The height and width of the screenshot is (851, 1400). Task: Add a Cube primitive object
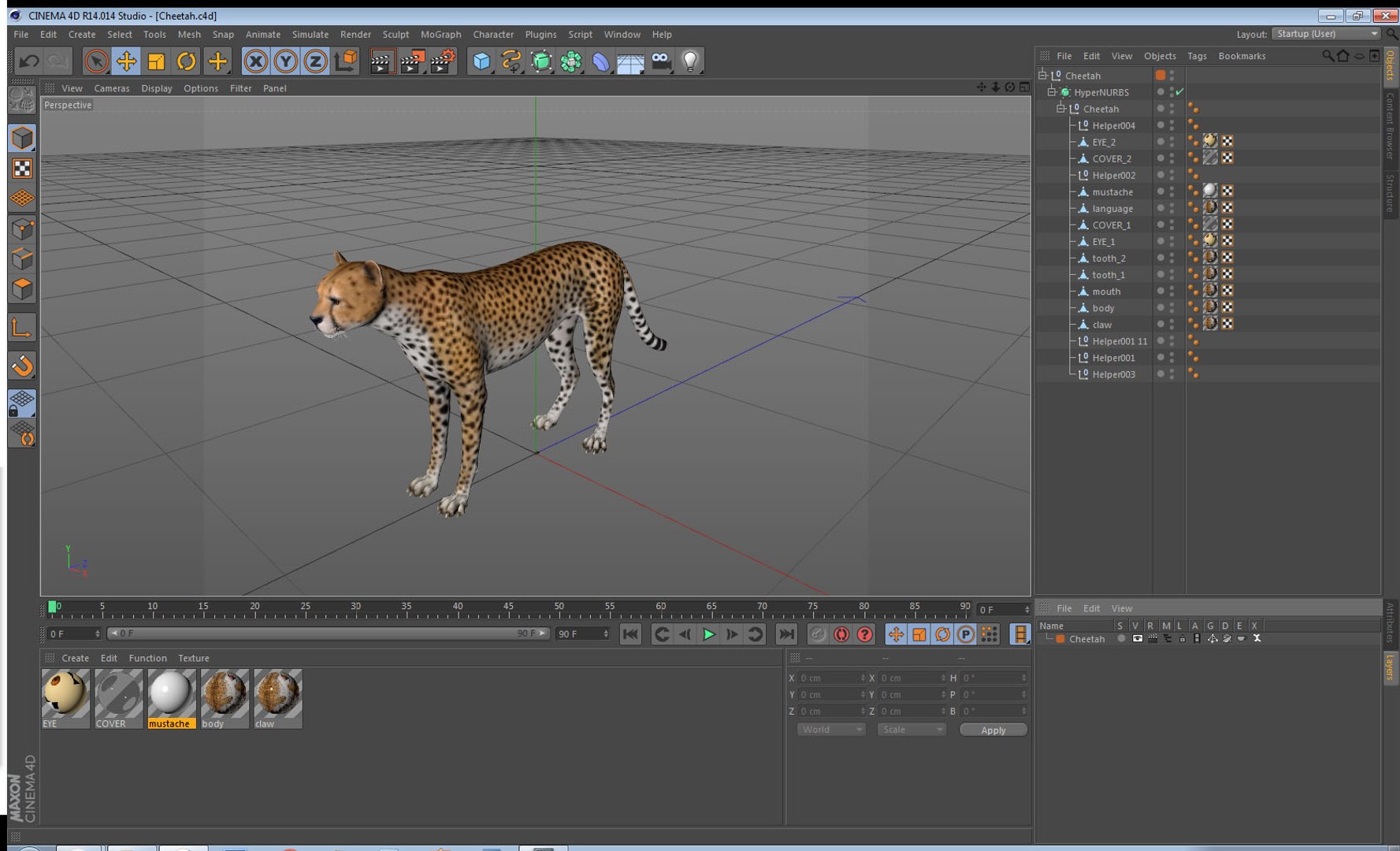[481, 61]
